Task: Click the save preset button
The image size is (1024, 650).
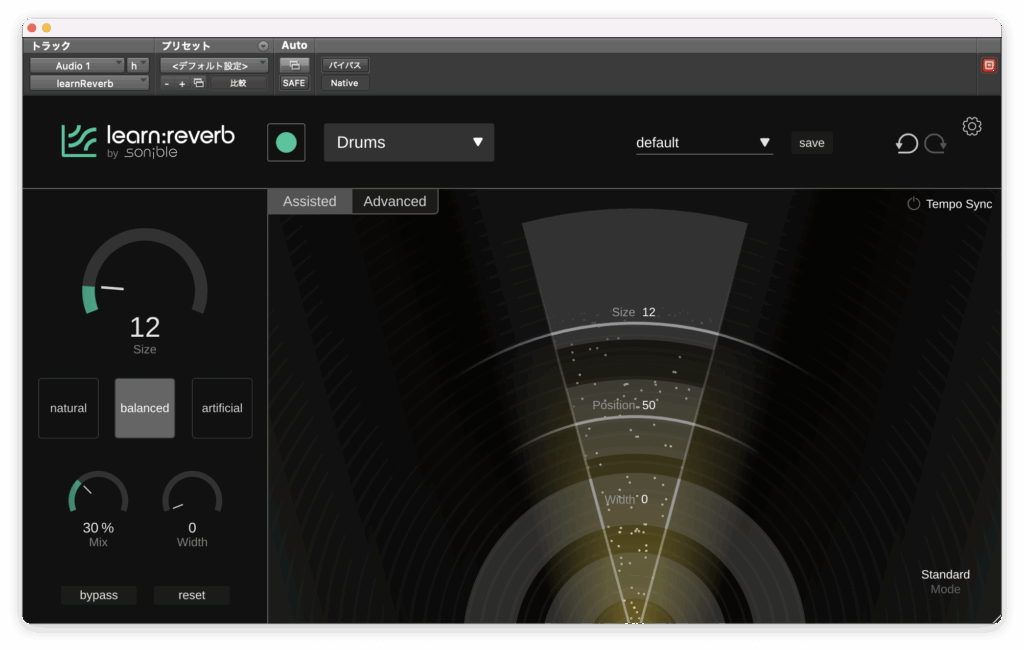Action: [x=812, y=142]
